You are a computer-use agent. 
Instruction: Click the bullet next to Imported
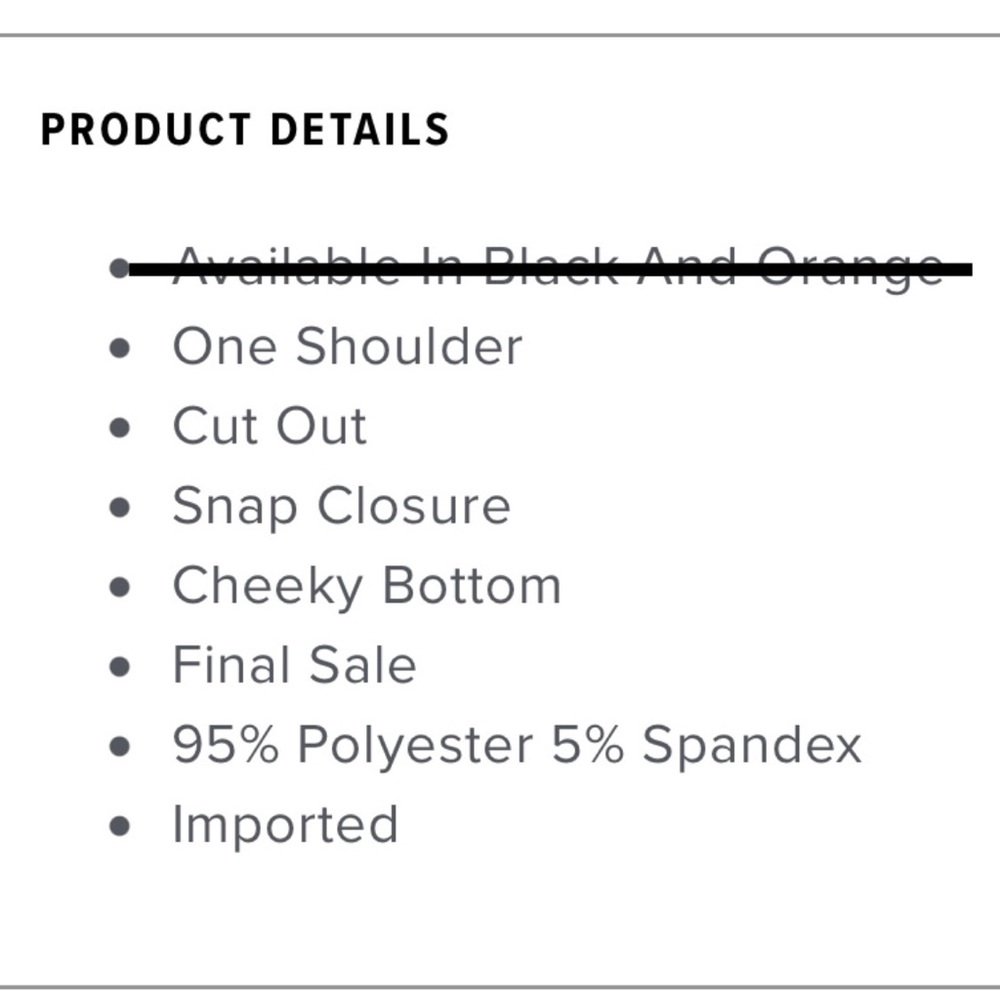pyautogui.click(x=119, y=827)
